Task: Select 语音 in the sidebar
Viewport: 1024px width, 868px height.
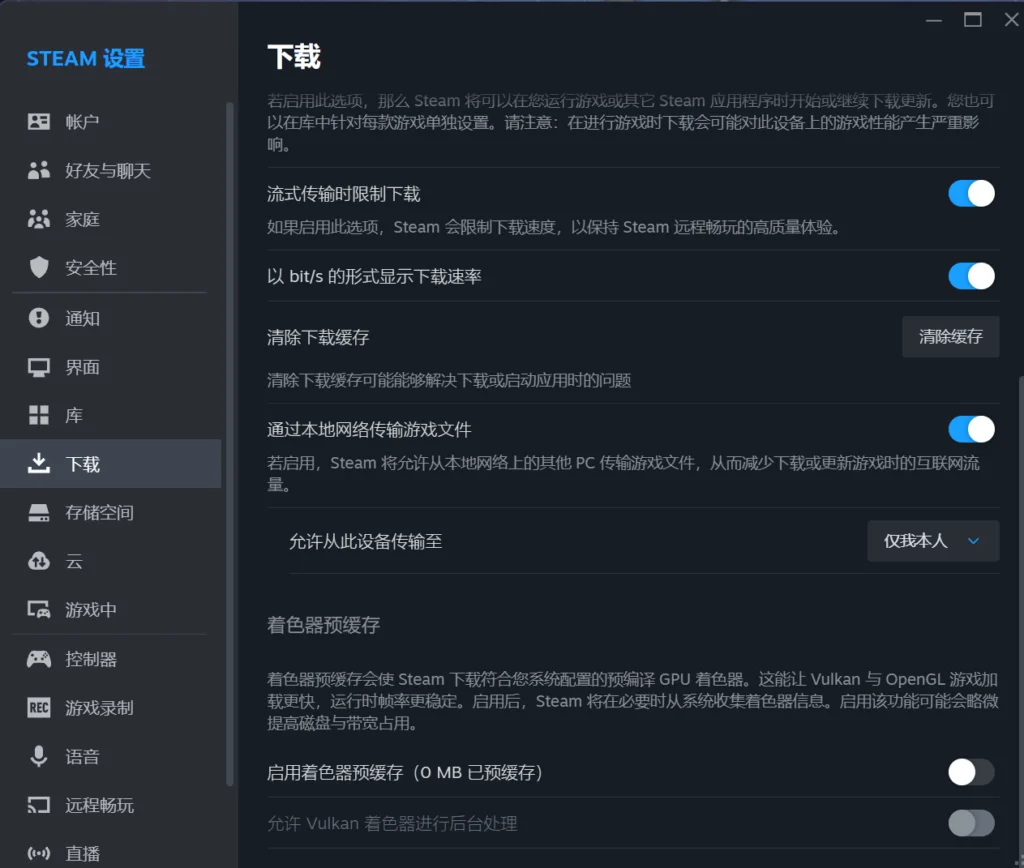Action: 110,756
